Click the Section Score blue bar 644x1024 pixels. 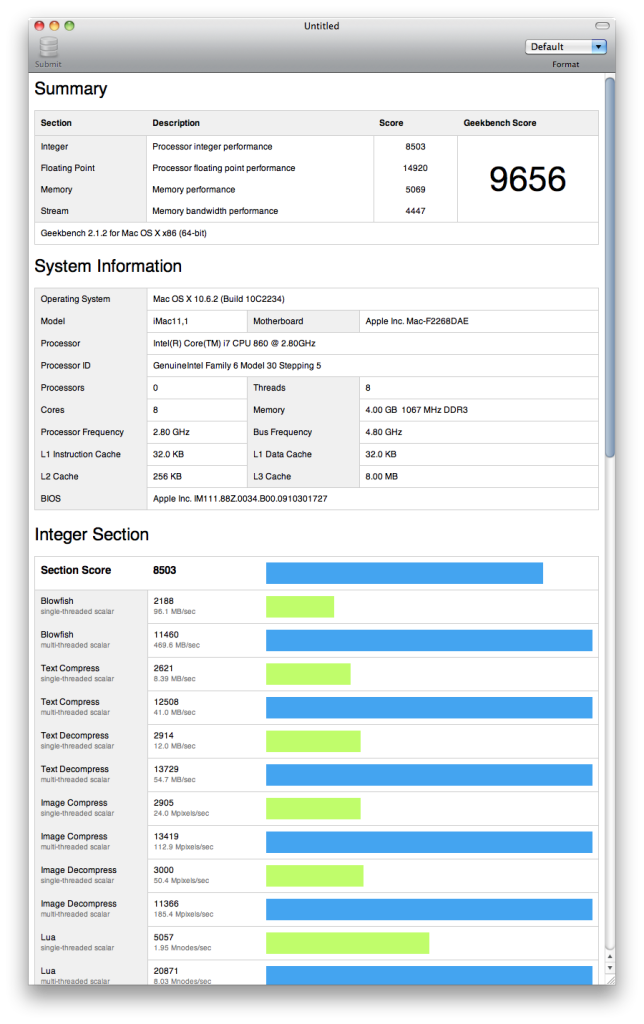[404, 573]
